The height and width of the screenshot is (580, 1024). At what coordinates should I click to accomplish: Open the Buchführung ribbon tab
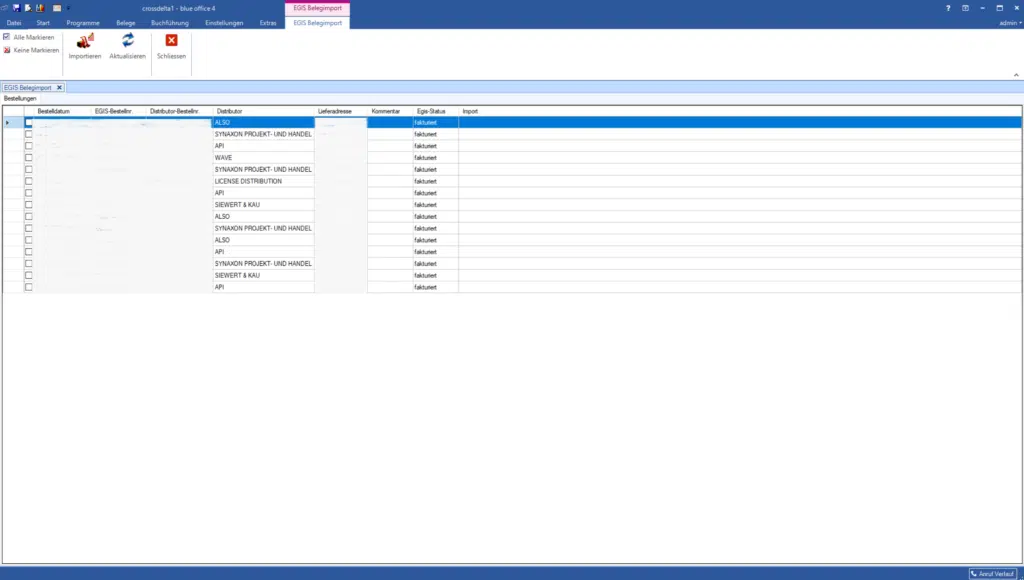tap(170, 23)
